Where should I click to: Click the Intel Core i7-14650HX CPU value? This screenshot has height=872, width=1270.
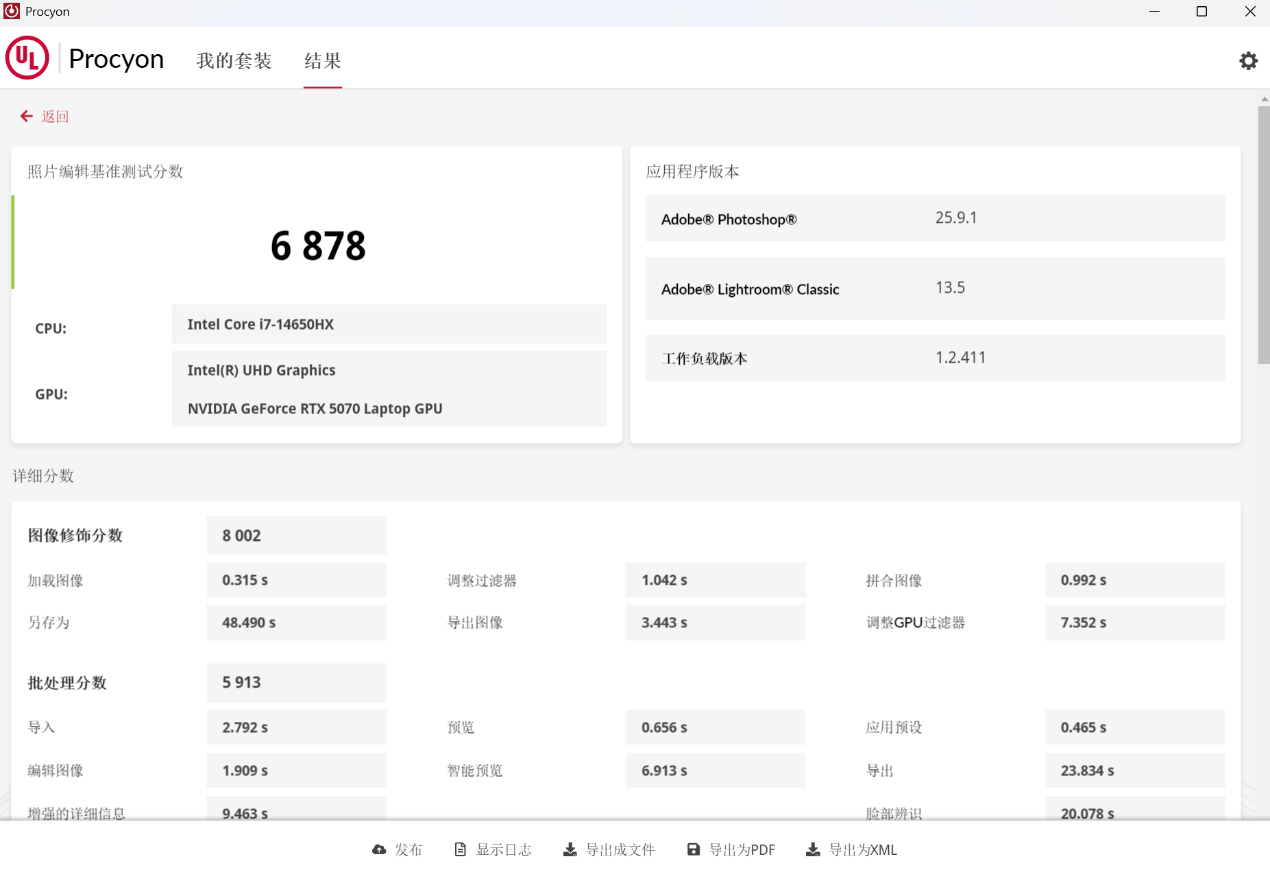click(389, 324)
